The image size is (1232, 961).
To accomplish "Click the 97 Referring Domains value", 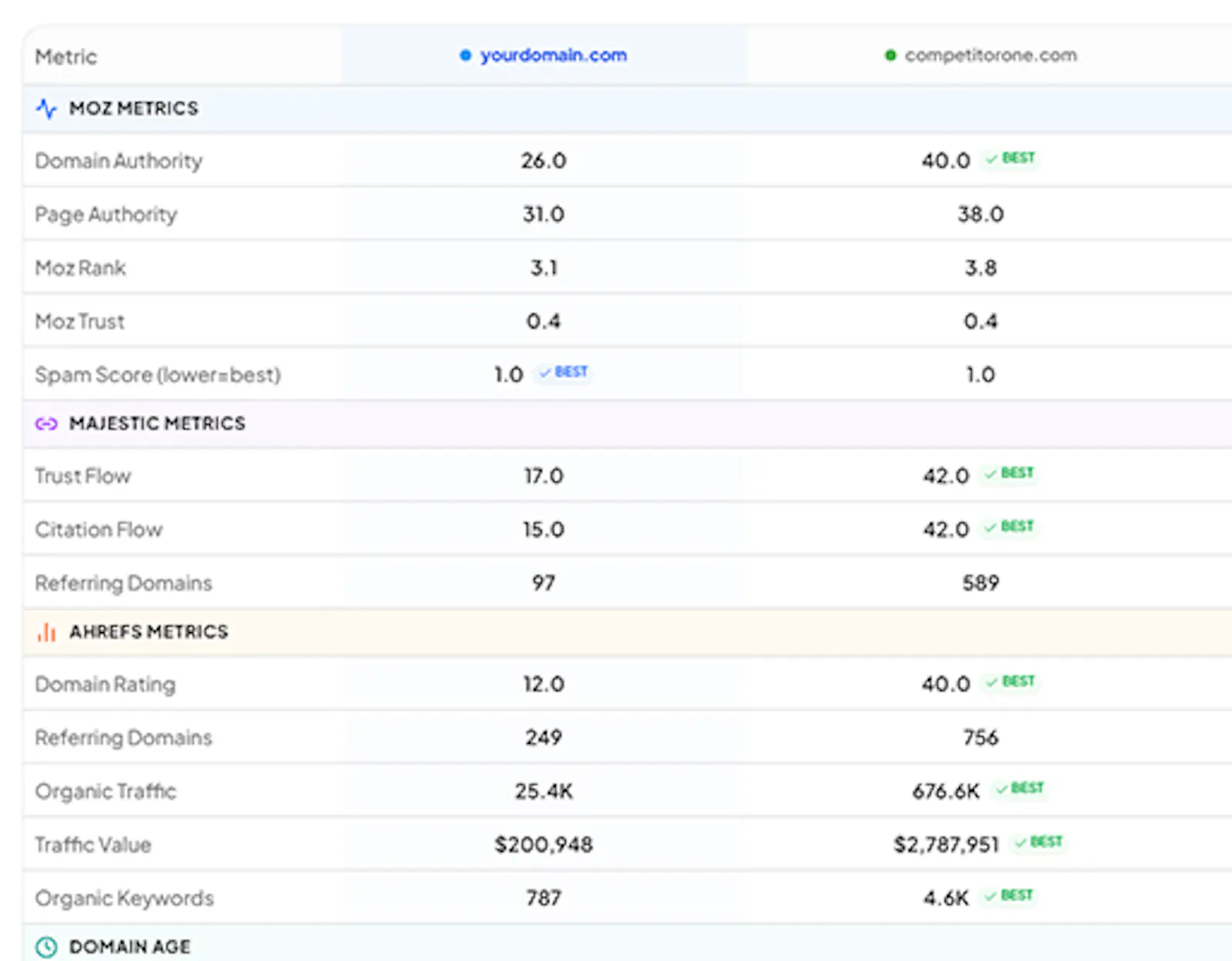I will coord(544,584).
